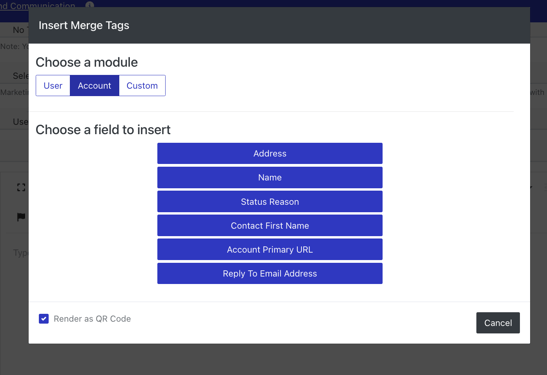Uncheck the Render as QR Code checkbox
Viewport: 547px width, 375px height.
(x=44, y=318)
